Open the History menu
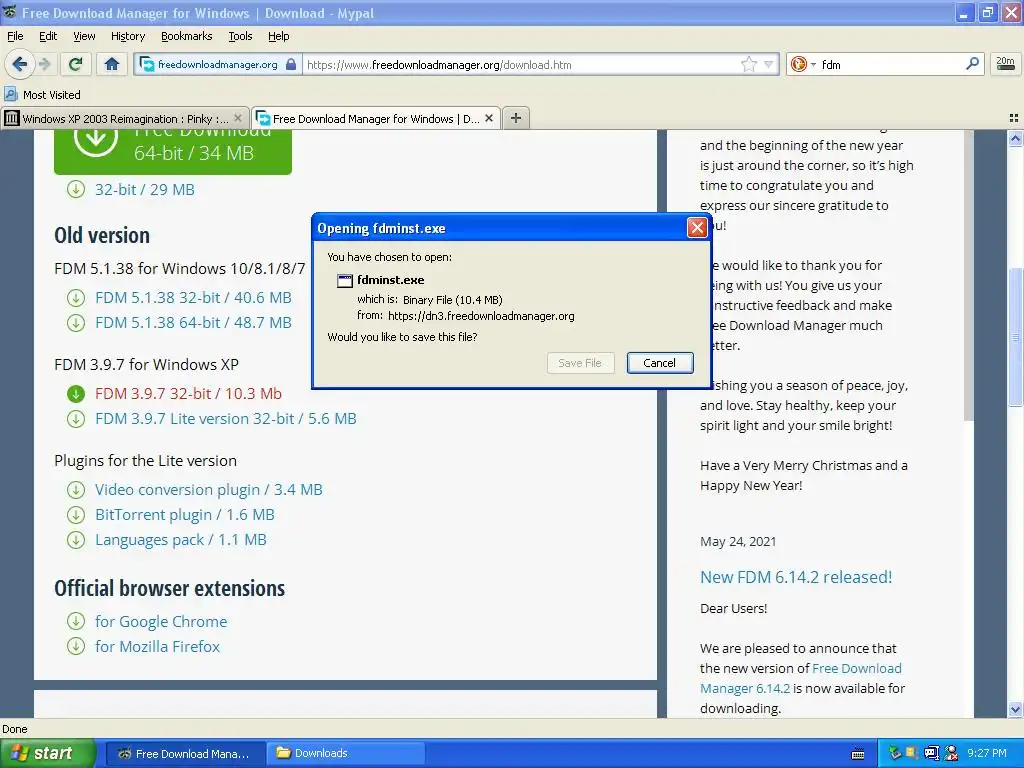Viewport: 1024px width, 768px height. [x=127, y=36]
